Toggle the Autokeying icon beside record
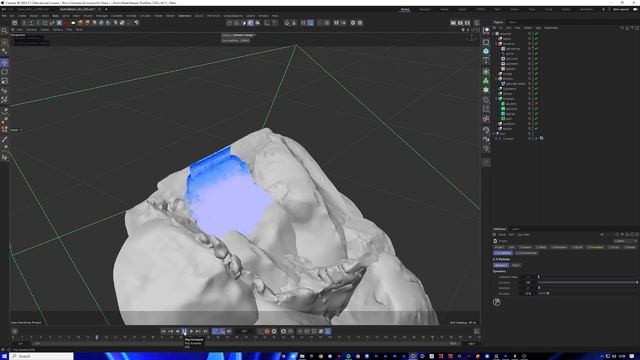 274,331
